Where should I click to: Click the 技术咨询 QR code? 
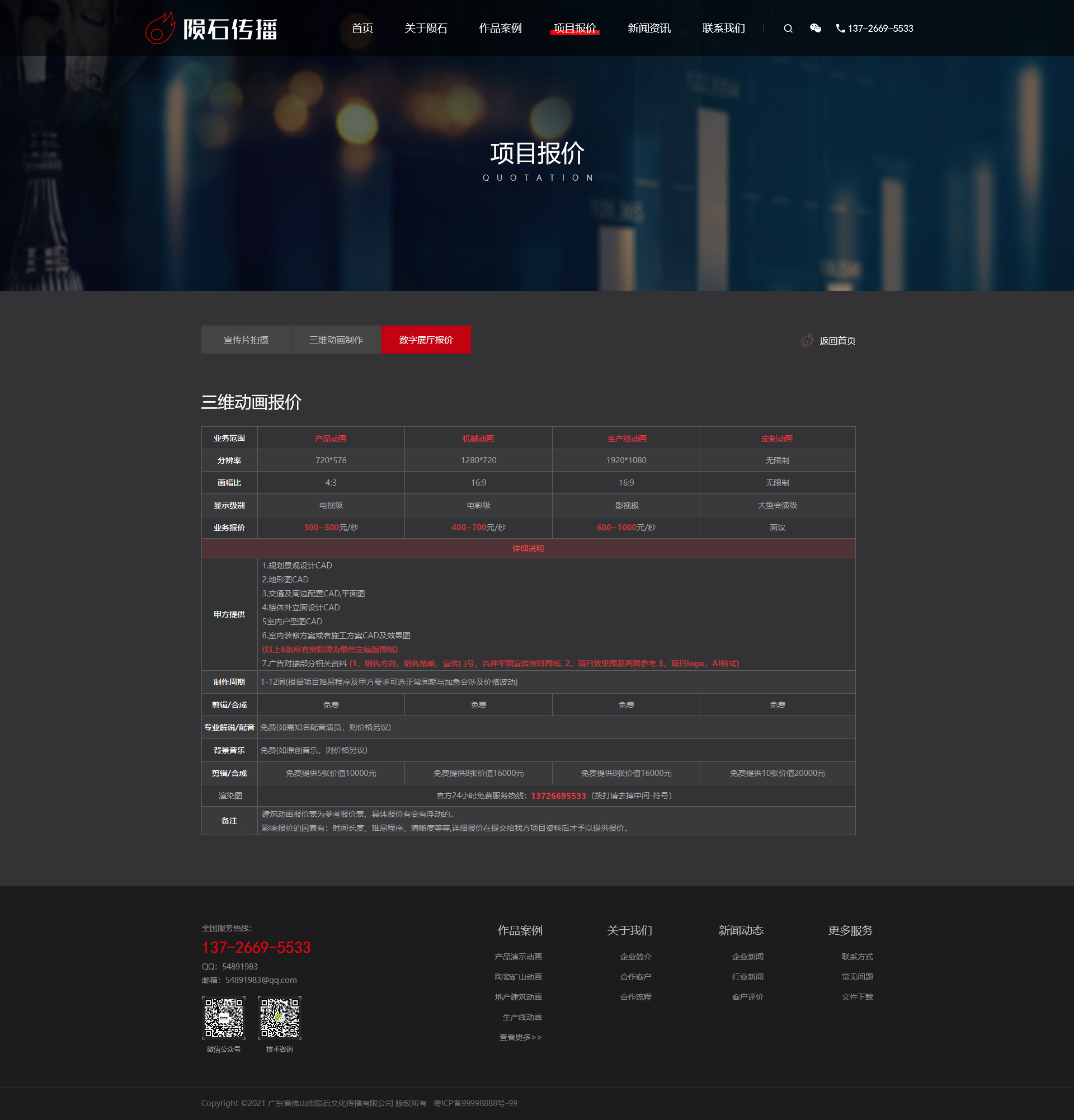[279, 1018]
